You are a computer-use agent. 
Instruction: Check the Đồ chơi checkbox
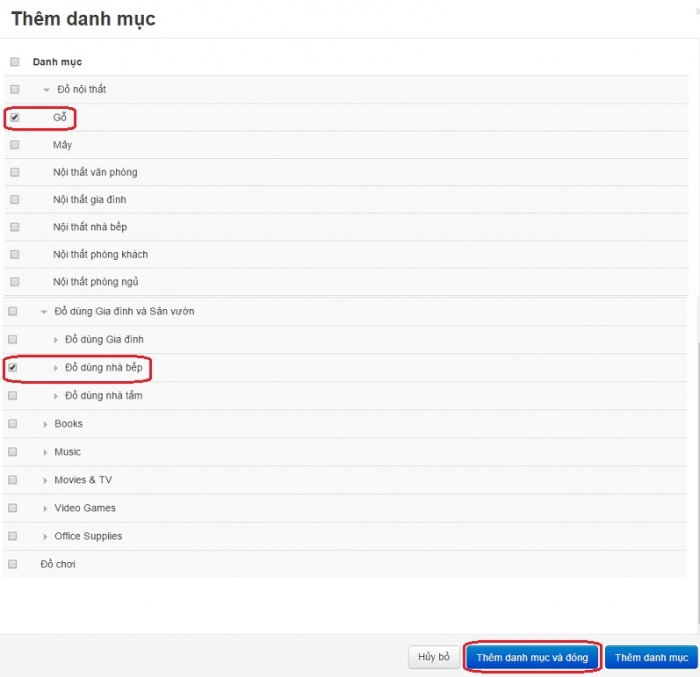click(x=12, y=564)
